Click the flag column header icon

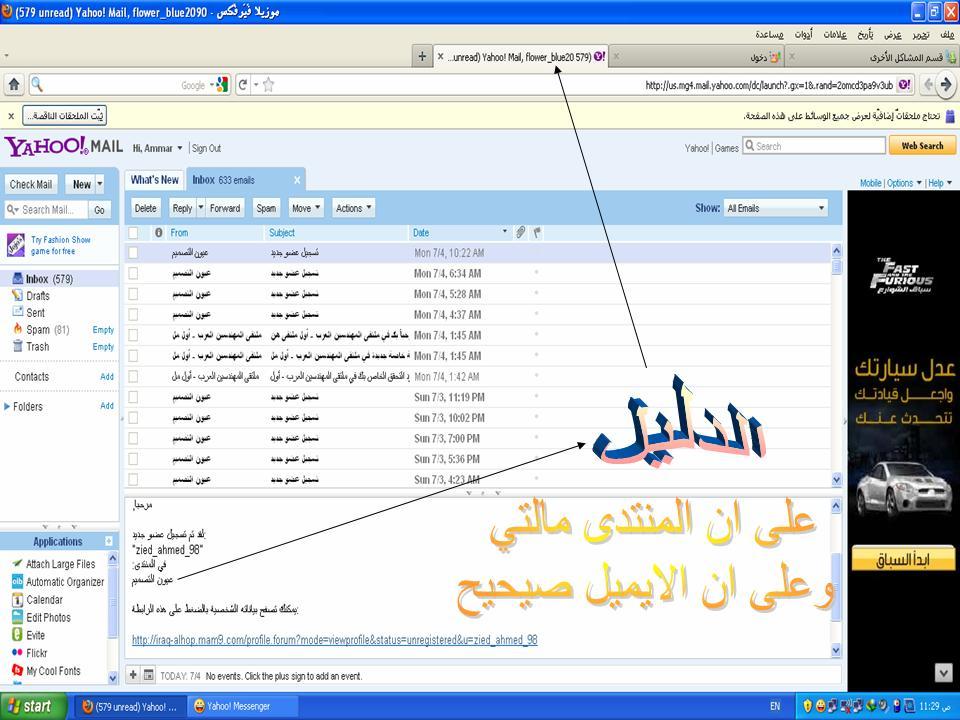537,233
